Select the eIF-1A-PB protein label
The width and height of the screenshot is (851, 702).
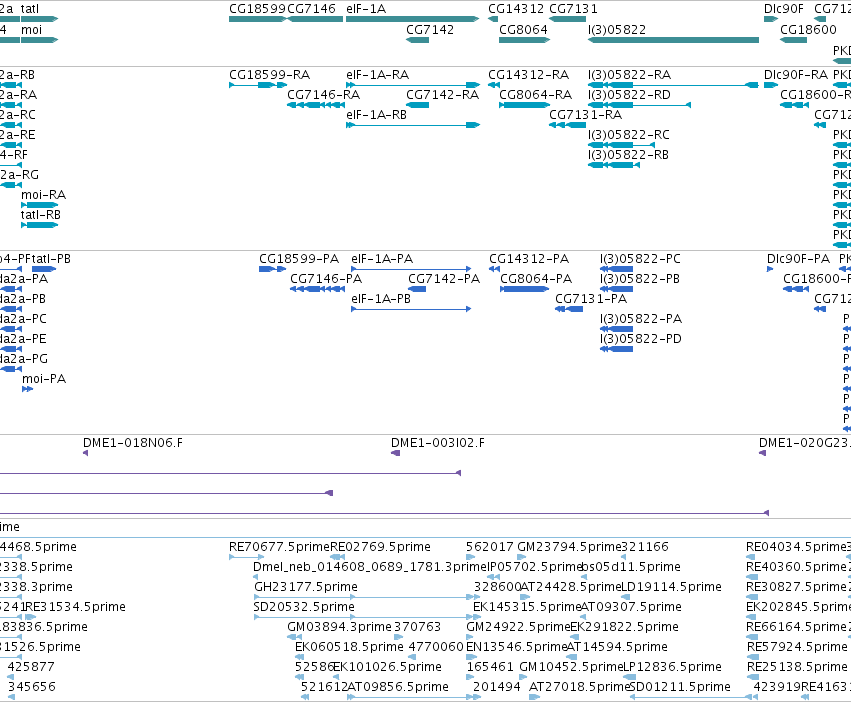[x=381, y=299]
